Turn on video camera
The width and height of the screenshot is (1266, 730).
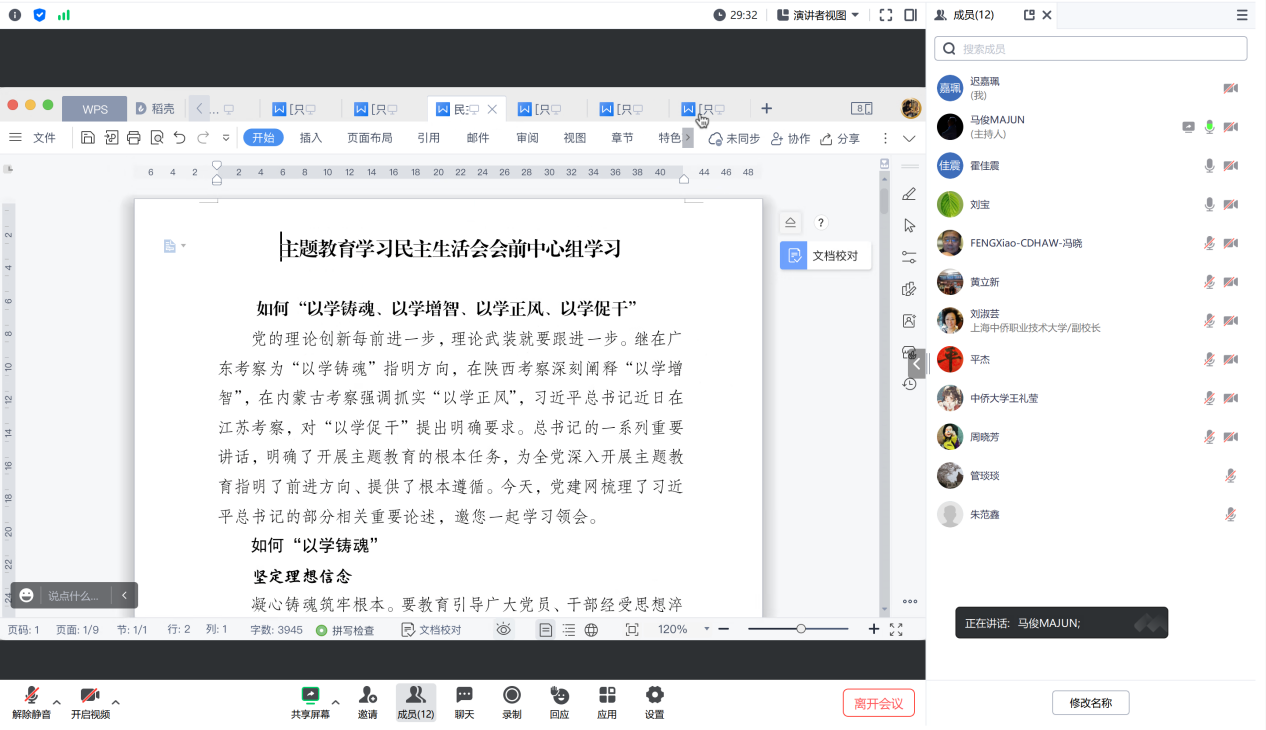pyautogui.click(x=90, y=696)
